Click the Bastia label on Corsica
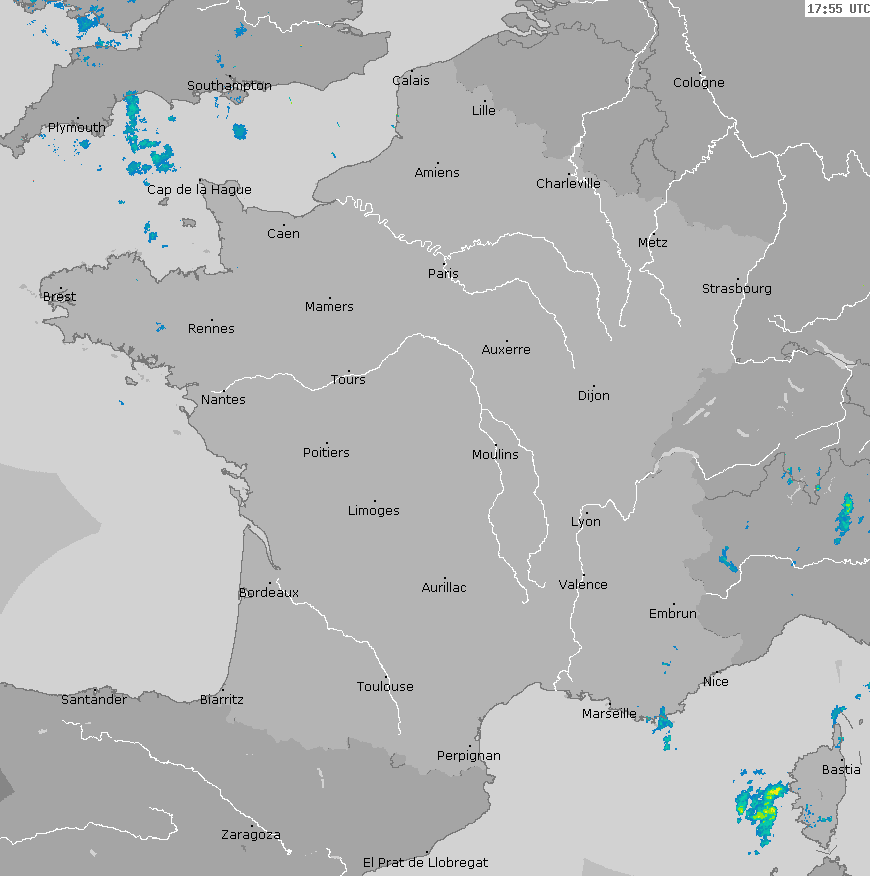Screen dimensions: 870x876 [x=840, y=769]
